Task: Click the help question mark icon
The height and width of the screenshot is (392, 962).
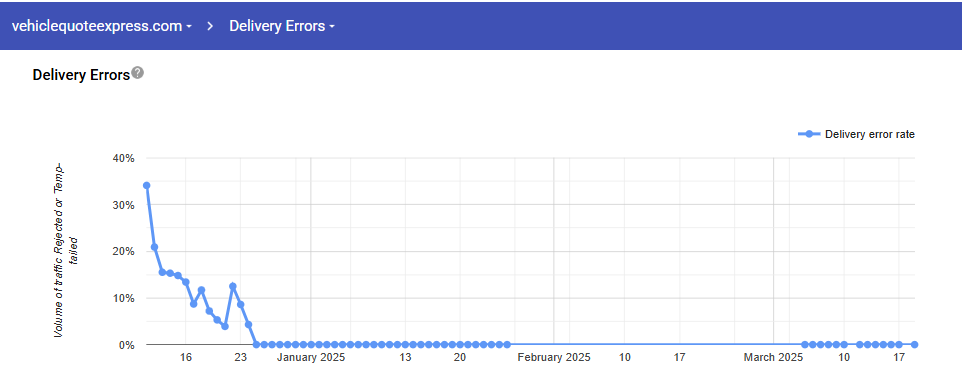Action: pos(138,73)
